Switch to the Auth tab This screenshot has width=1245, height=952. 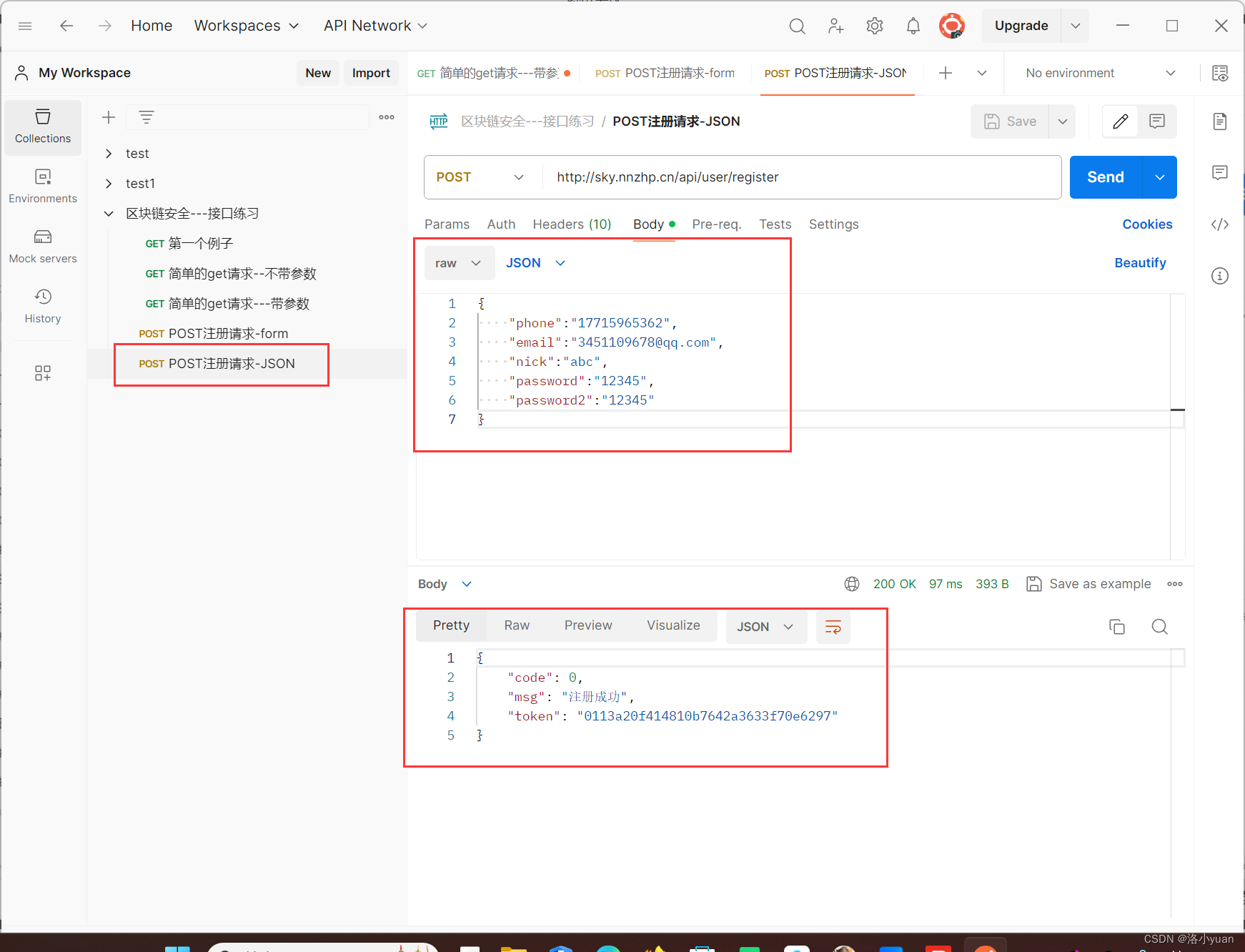[x=501, y=224]
